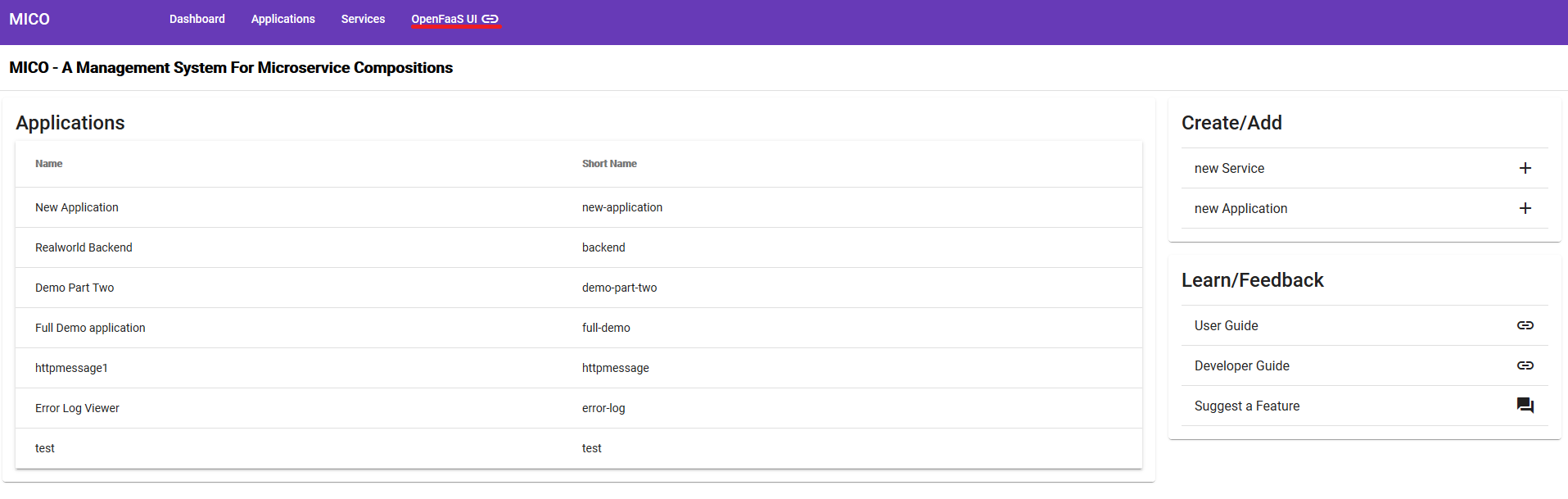Click the backend short name cell
This screenshot has height=499, width=1568.
[x=603, y=247]
